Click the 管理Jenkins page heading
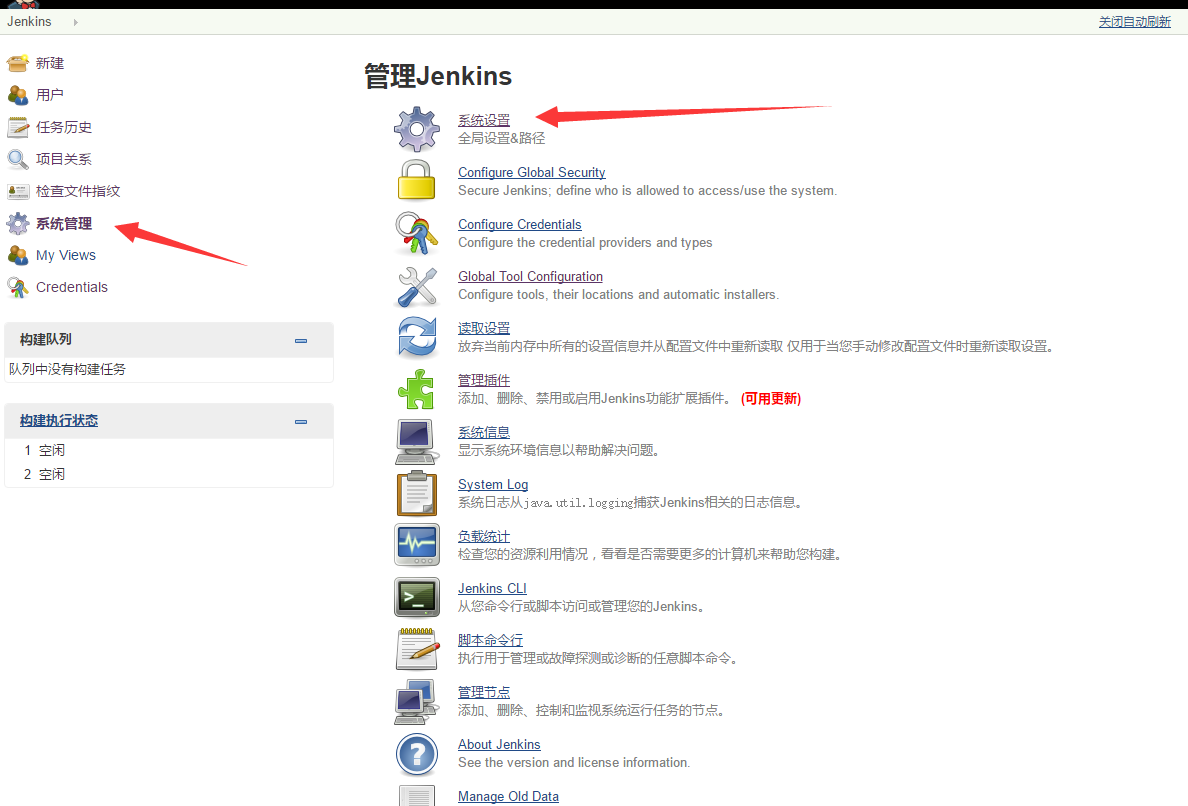Image resolution: width=1188 pixels, height=806 pixels. 438,77
